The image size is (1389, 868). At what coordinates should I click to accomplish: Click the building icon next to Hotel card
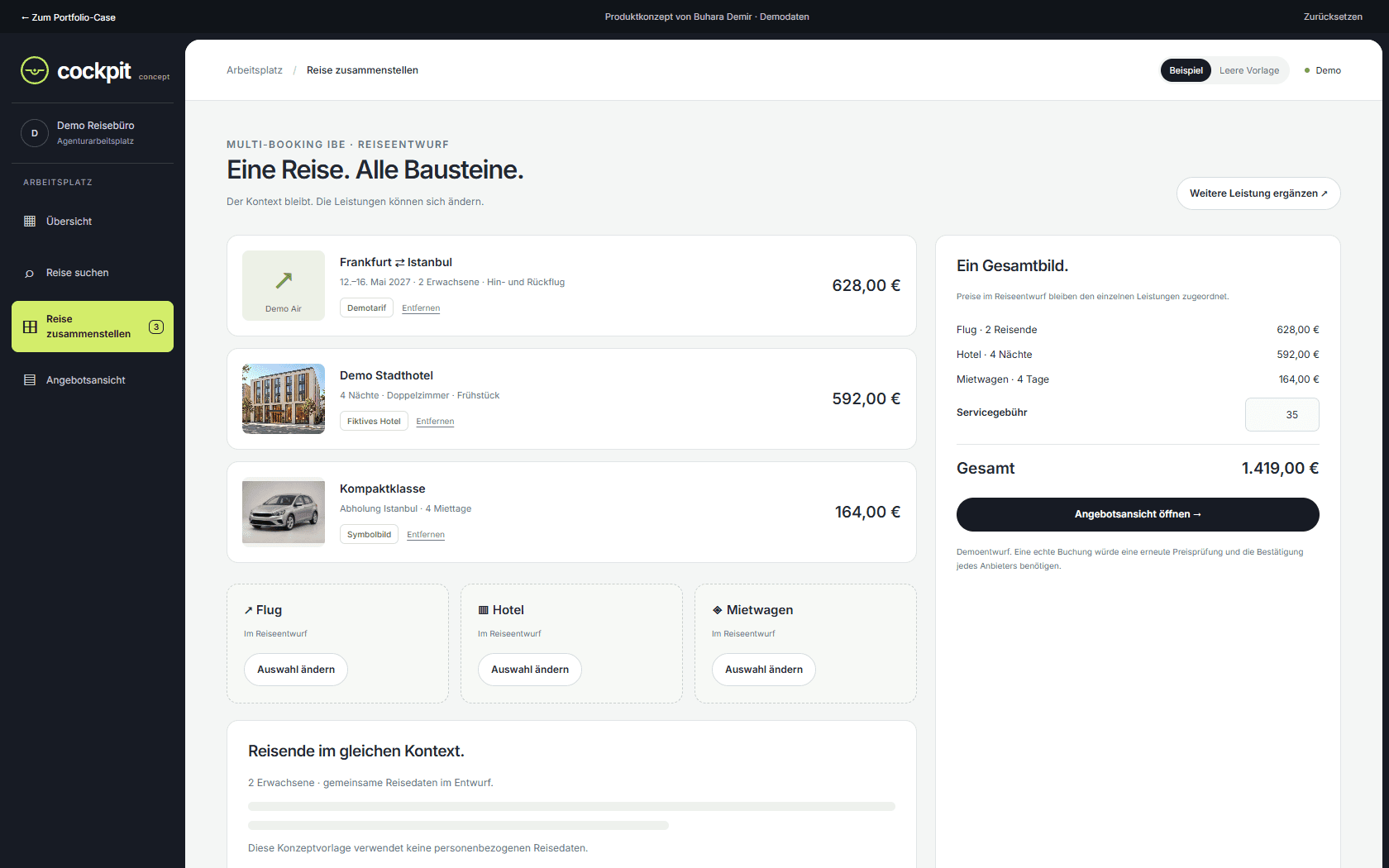(483, 610)
